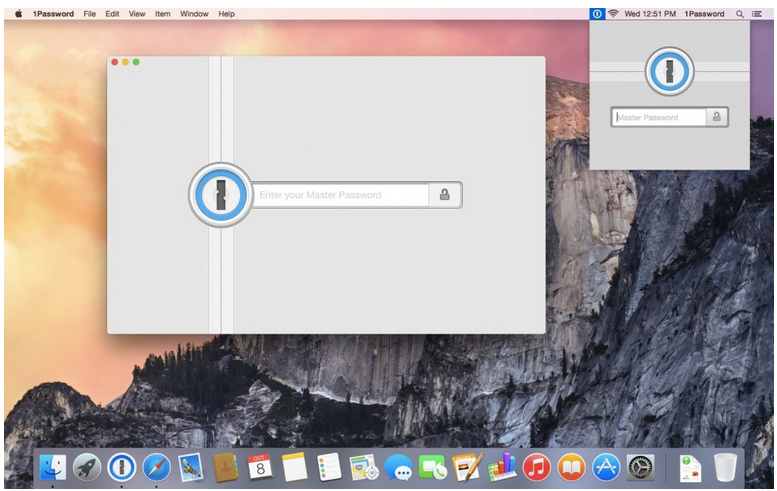
Task: Open the Help menu
Action: point(226,14)
